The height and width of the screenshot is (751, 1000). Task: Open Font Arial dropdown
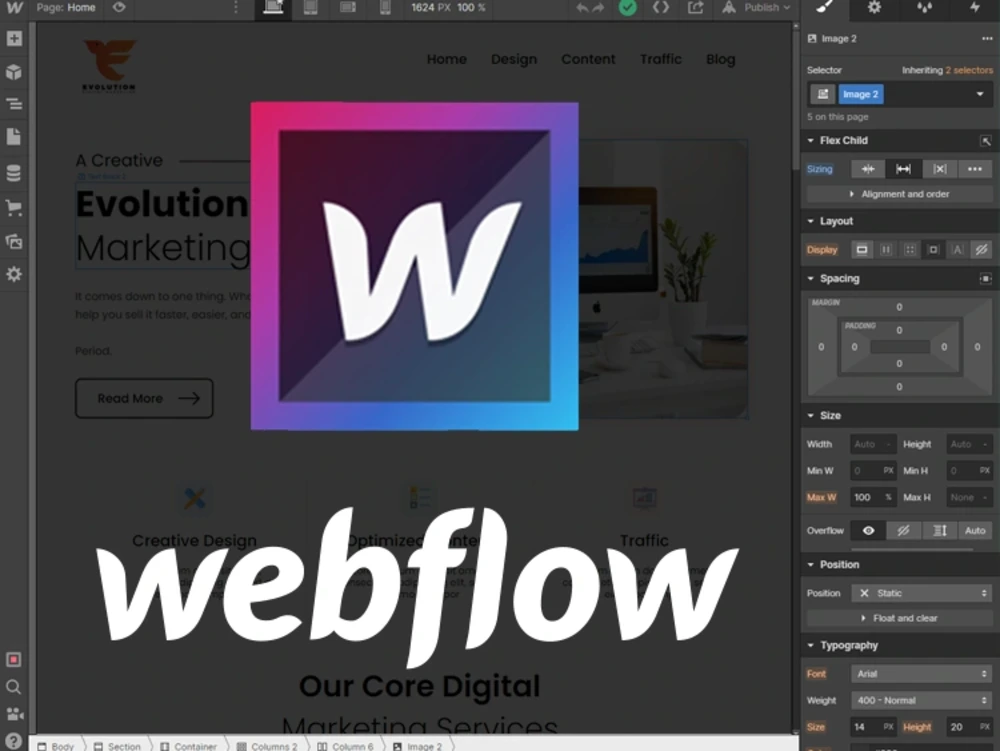(x=922, y=674)
